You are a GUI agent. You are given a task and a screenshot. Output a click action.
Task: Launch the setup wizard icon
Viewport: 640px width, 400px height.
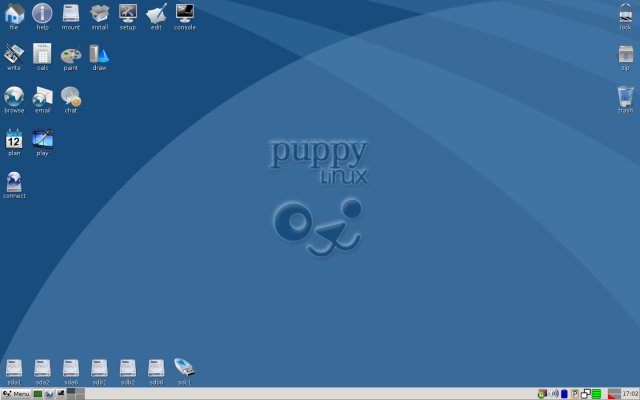point(128,16)
